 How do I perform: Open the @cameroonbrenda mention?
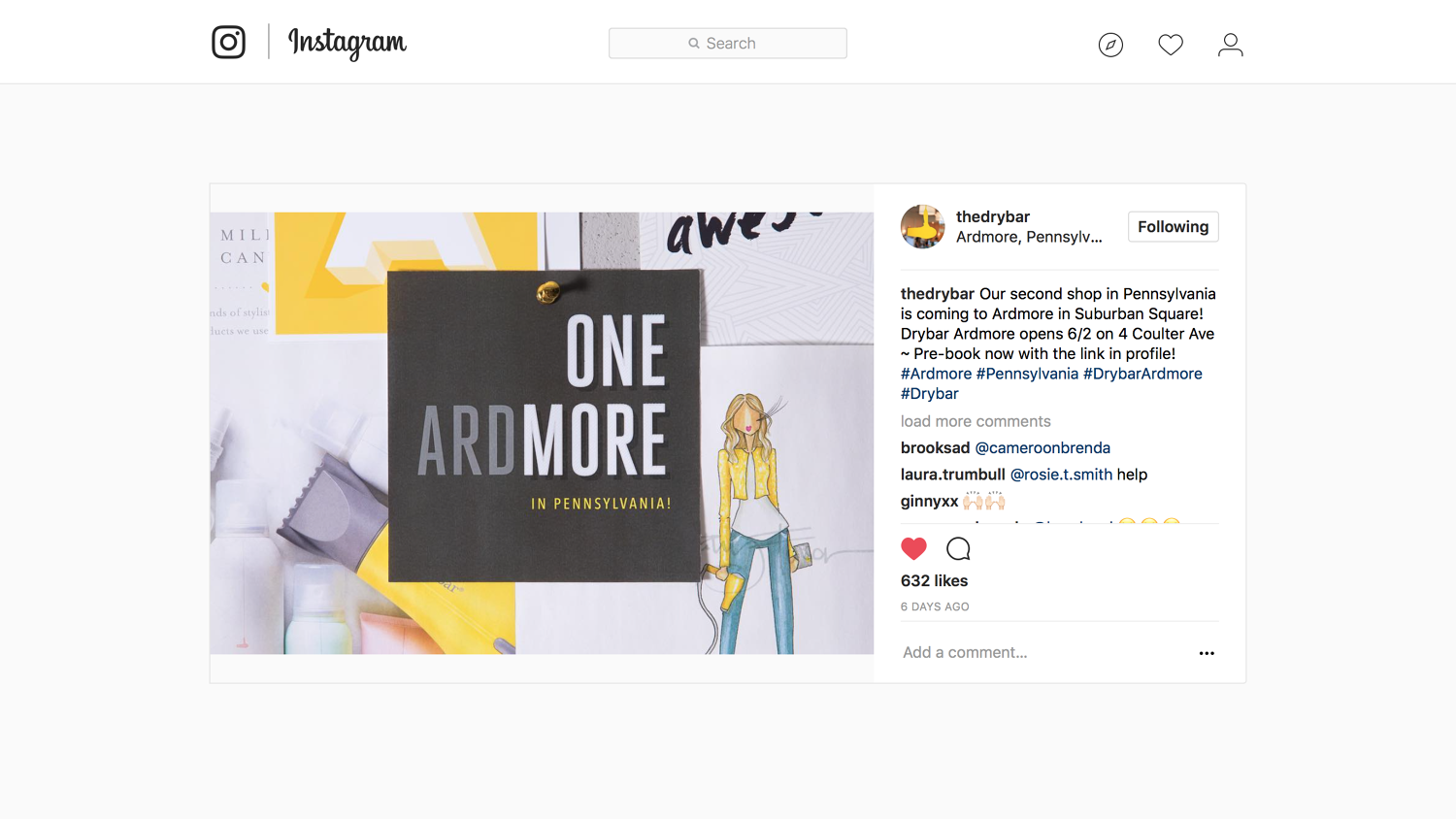(x=1042, y=447)
